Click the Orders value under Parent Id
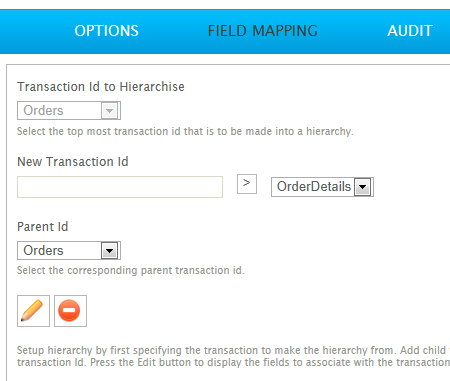 click(x=43, y=251)
